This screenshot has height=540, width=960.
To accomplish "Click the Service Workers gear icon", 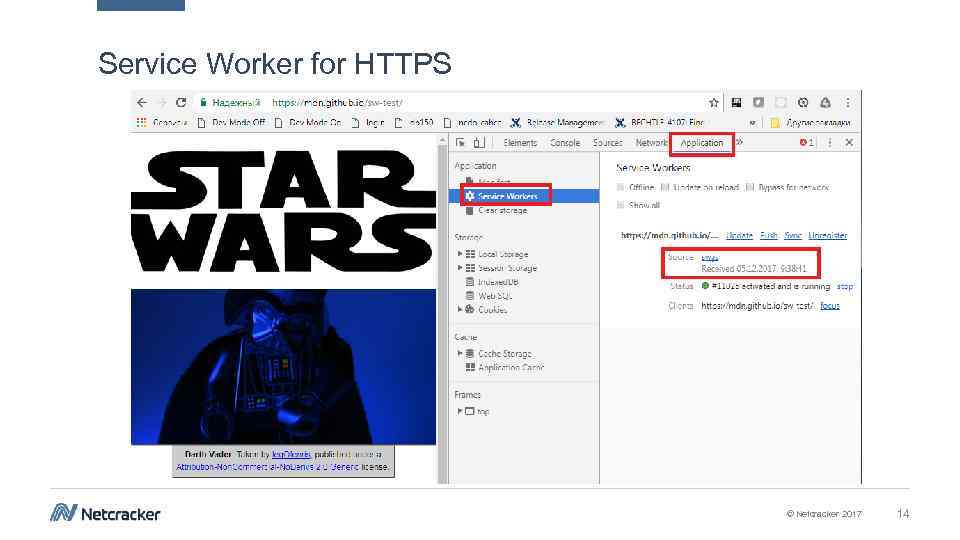I will [470, 196].
